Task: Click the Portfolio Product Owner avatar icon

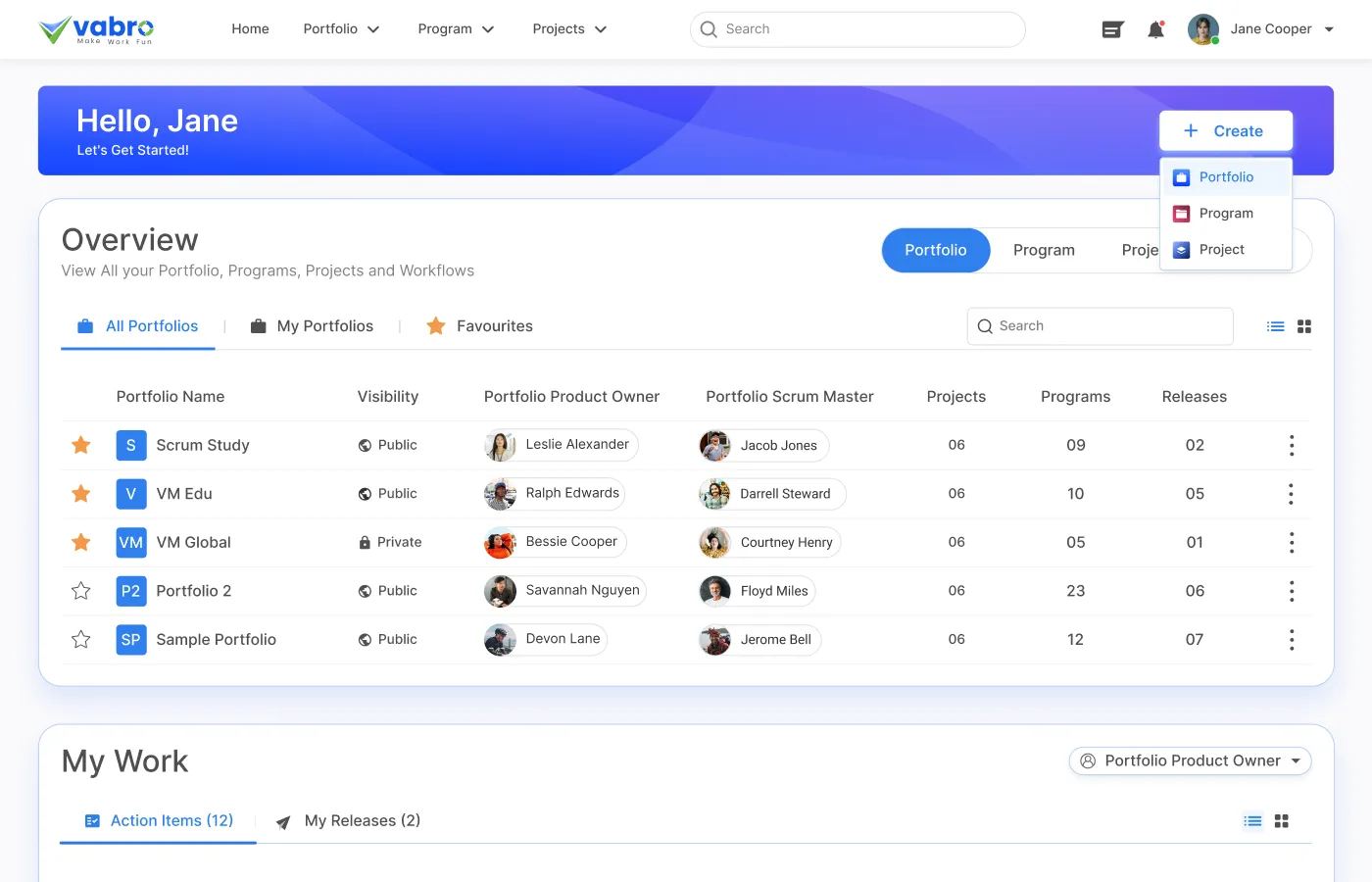Action: (1086, 760)
